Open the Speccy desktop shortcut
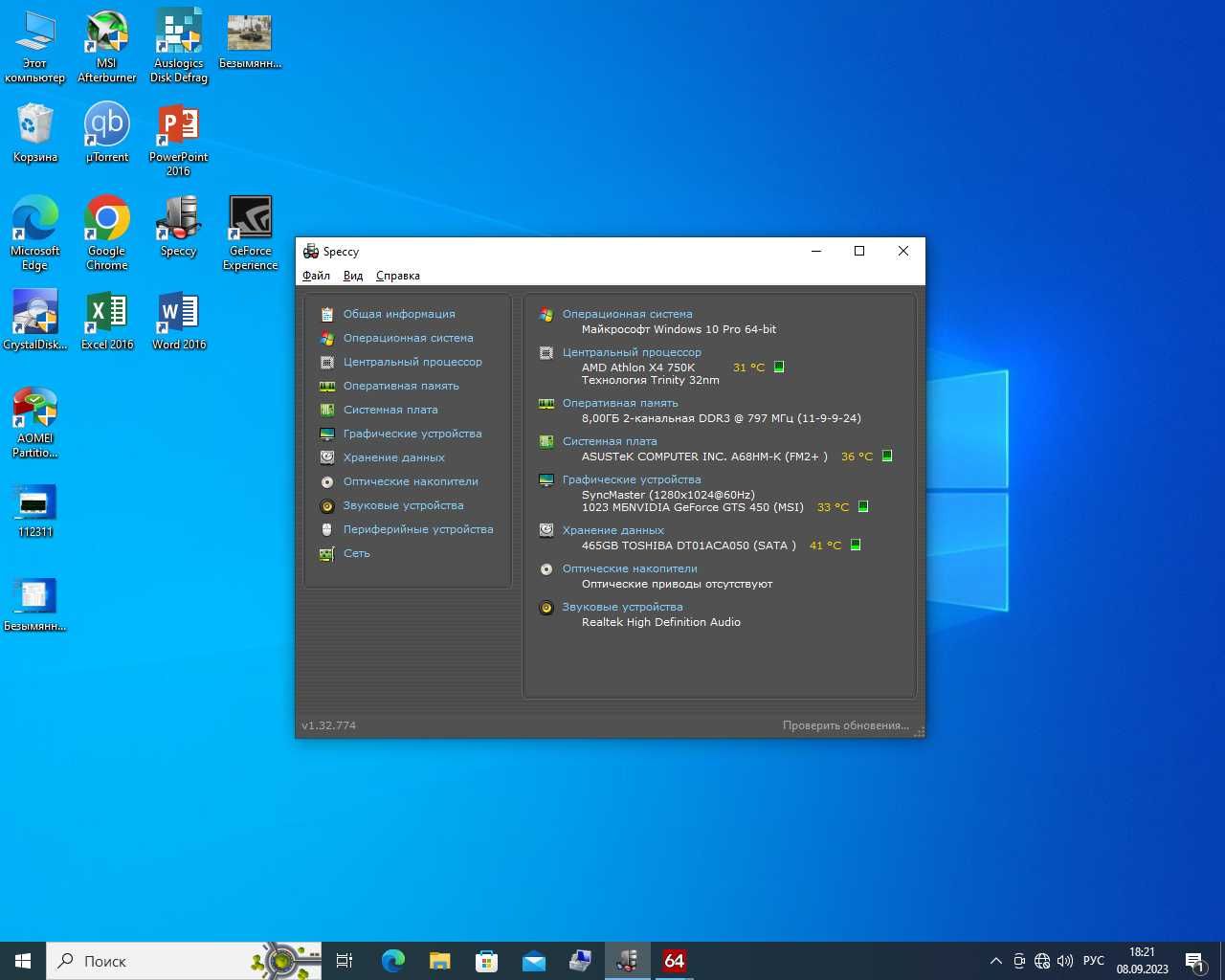The width and height of the screenshot is (1225, 980). (x=179, y=226)
